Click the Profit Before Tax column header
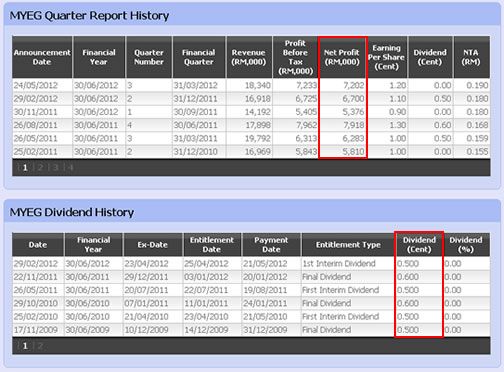This screenshot has height=372, width=504. pos(295,57)
